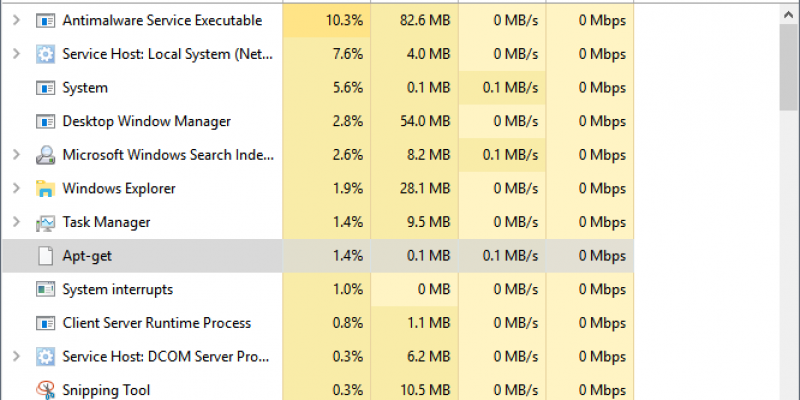Click the Antimalware Service Executable process icon

pyautogui.click(x=45, y=20)
